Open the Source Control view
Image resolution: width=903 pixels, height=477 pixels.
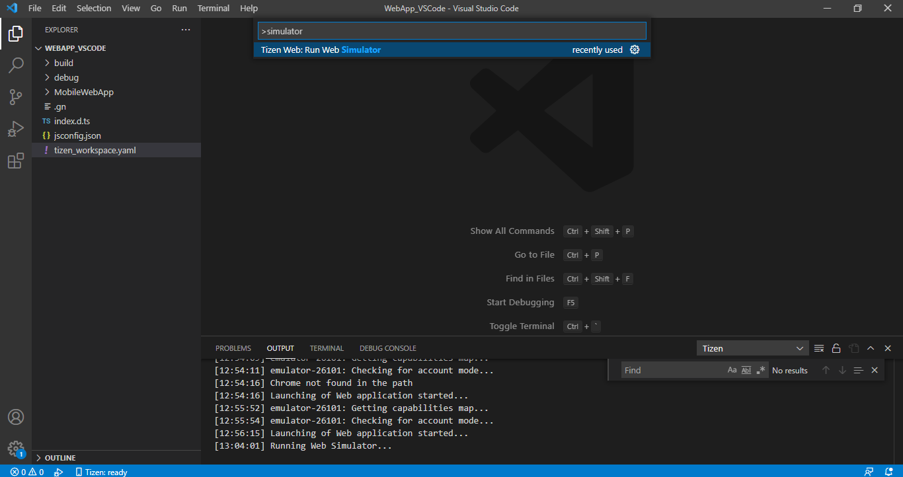pos(15,97)
